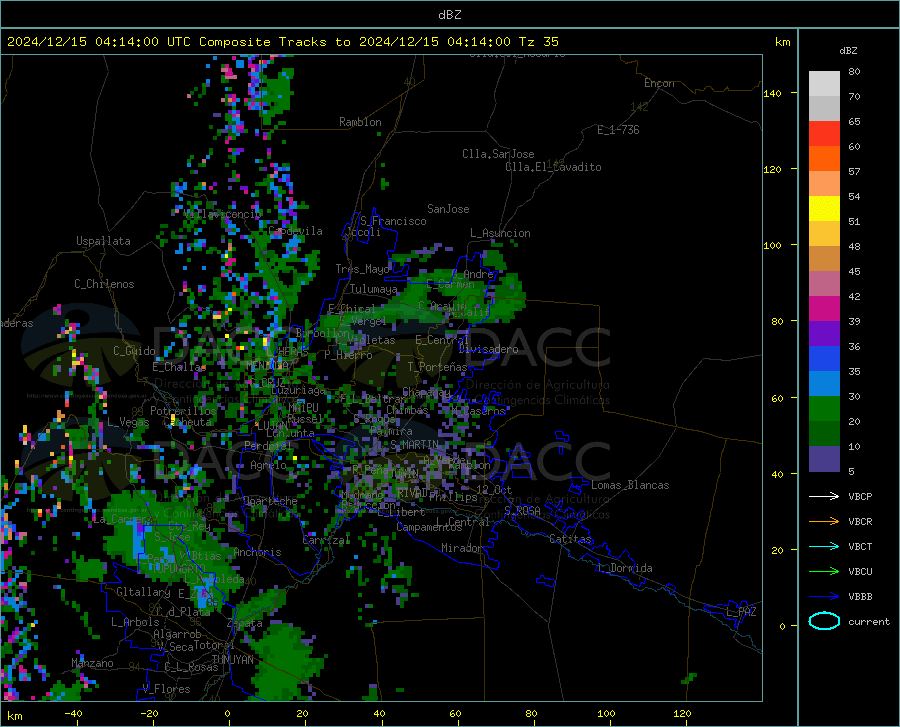The image size is (900, 727).
Task: Click the 'dBZ' title at the top
Action: [x=449, y=15]
